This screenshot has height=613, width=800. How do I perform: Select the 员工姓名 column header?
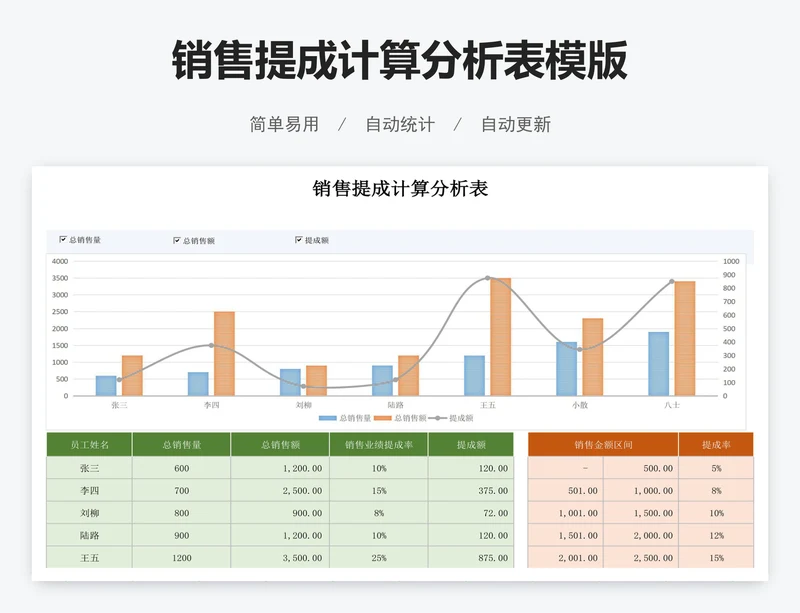point(89,445)
